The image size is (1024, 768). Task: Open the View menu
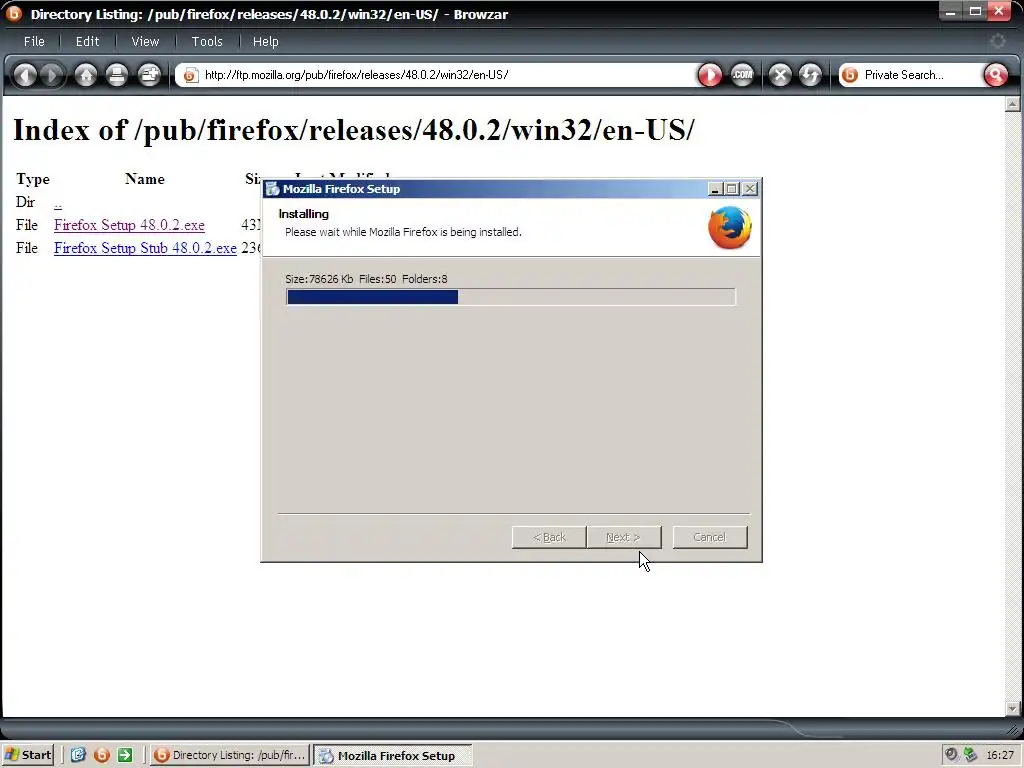(x=145, y=41)
